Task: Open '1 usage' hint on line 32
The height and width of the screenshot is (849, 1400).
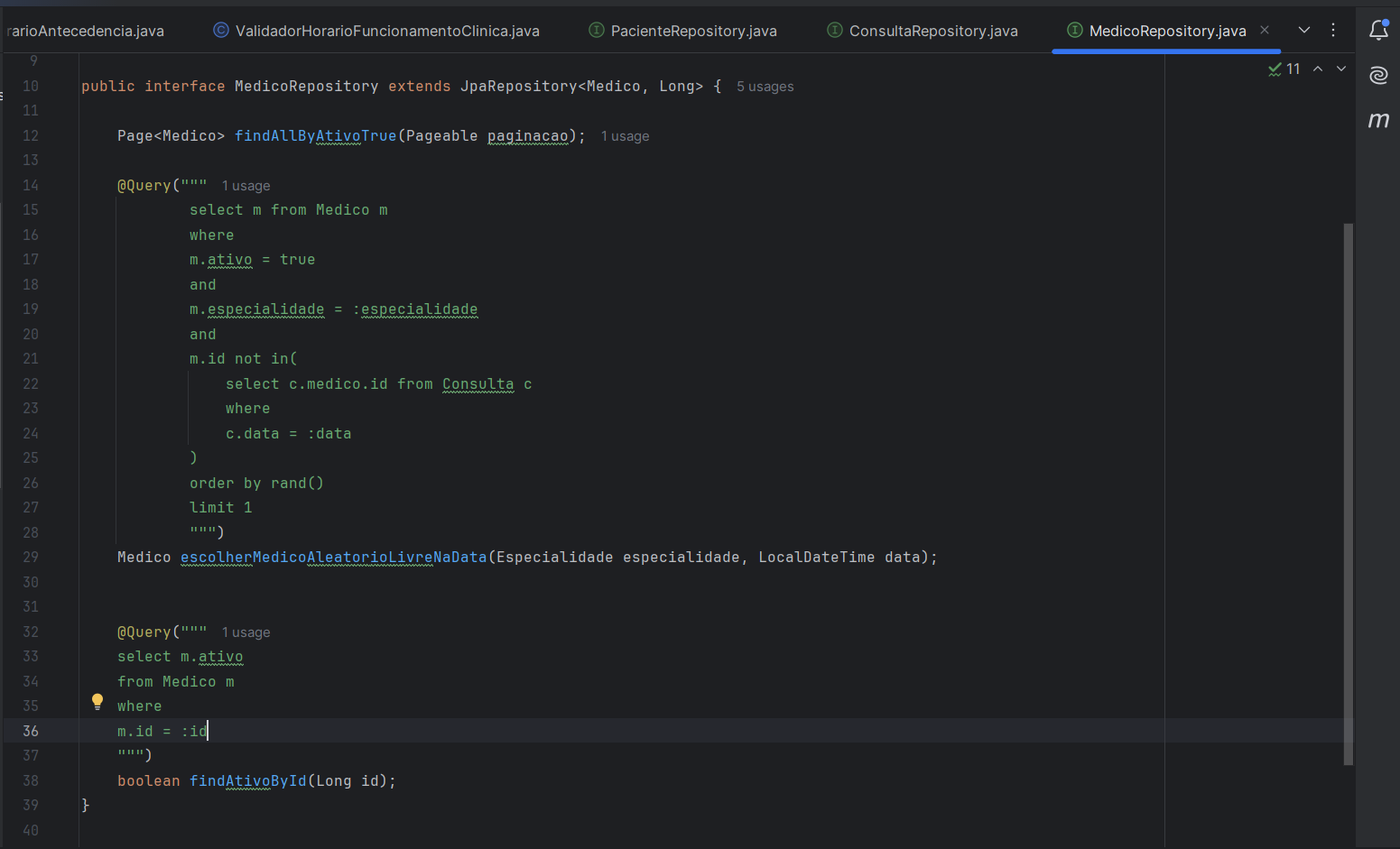Action: [x=246, y=632]
